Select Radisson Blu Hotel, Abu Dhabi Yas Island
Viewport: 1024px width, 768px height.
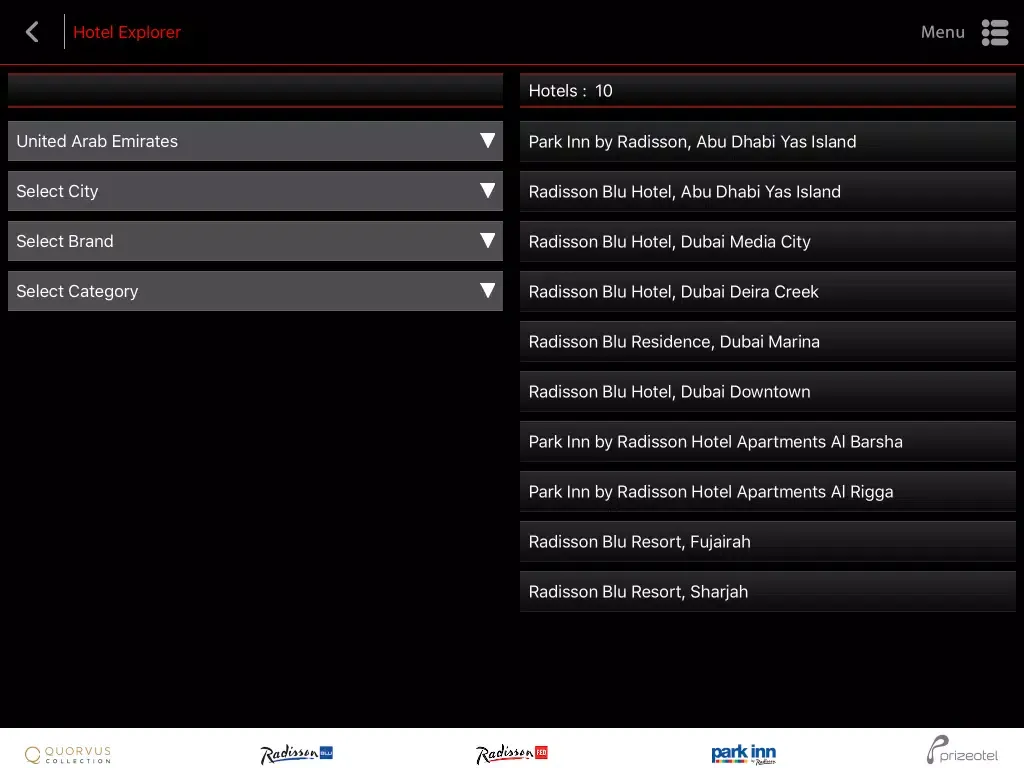click(x=767, y=191)
